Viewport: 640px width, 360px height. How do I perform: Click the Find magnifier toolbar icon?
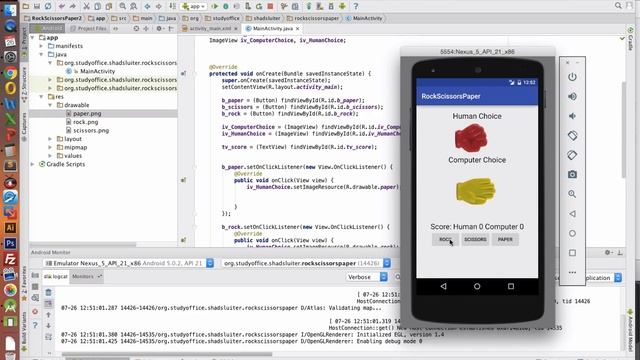point(122,6)
